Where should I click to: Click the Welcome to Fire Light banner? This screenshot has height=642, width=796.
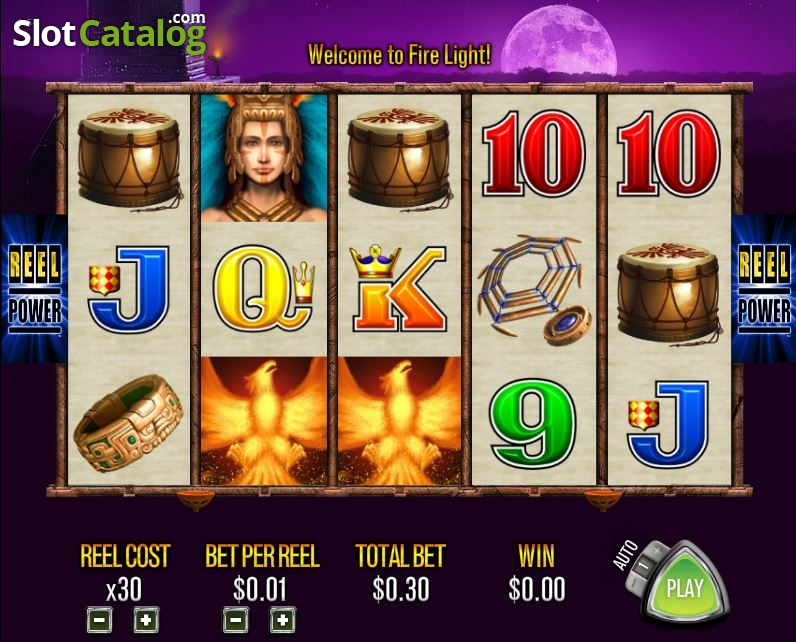pos(400,55)
